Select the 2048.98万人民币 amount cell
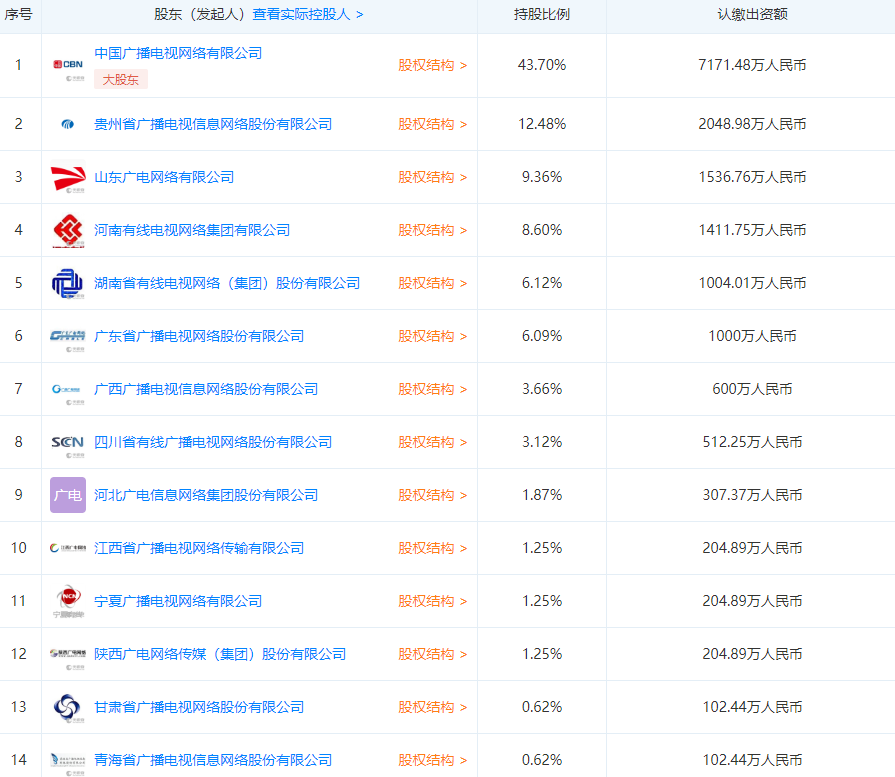The width and height of the screenshot is (895, 777). click(x=752, y=124)
